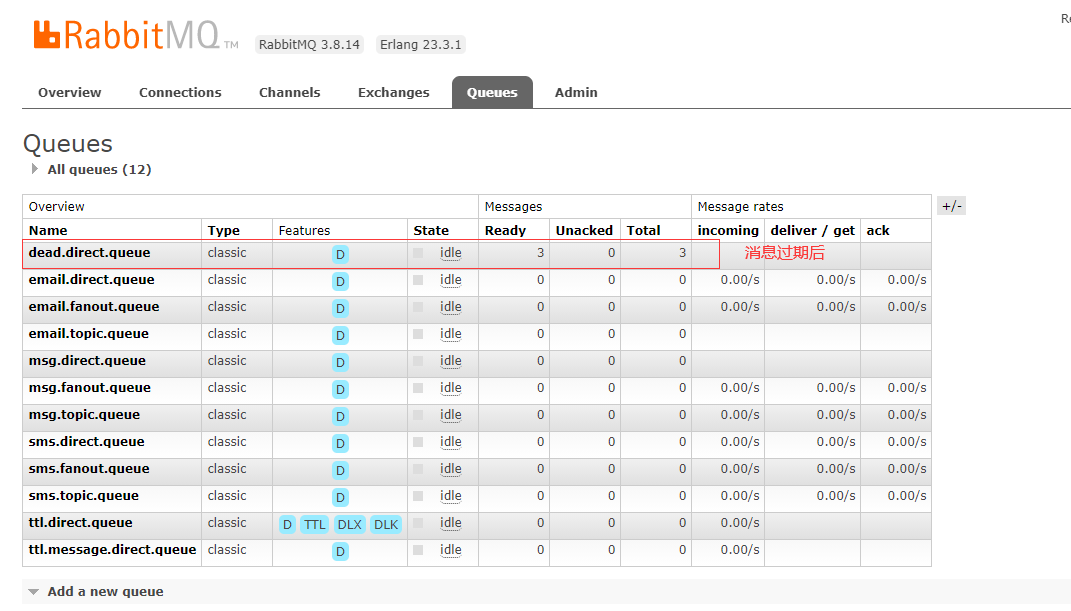
Task: Open the ttl.direct.queue details
Action: pos(81,523)
